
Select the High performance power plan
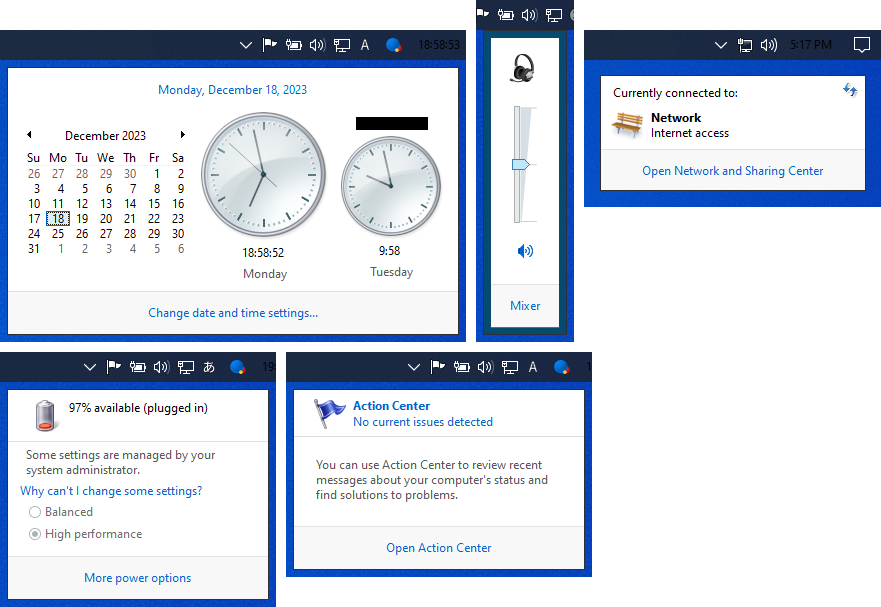tap(35, 534)
